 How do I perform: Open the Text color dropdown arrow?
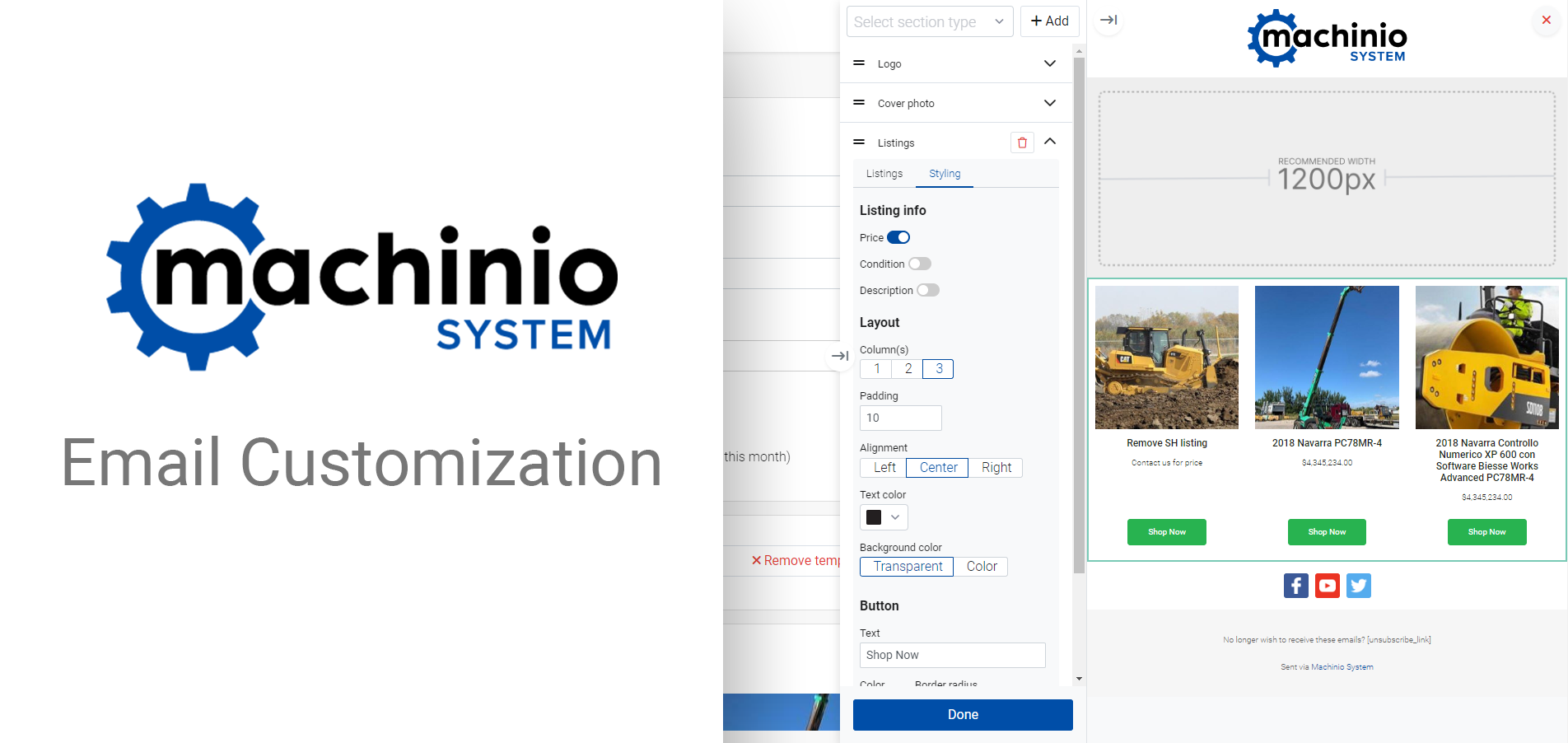[895, 517]
